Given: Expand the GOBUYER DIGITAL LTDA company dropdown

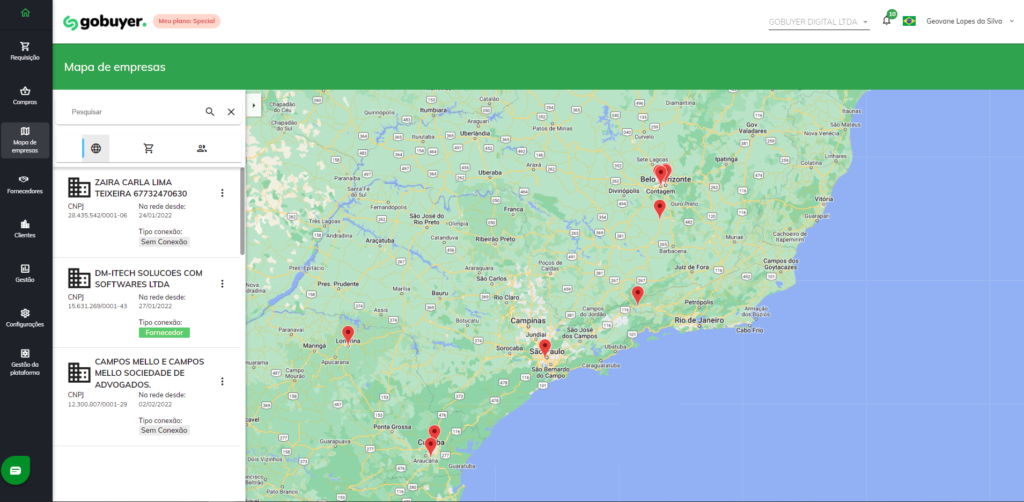Looking at the screenshot, I should [x=818, y=21].
